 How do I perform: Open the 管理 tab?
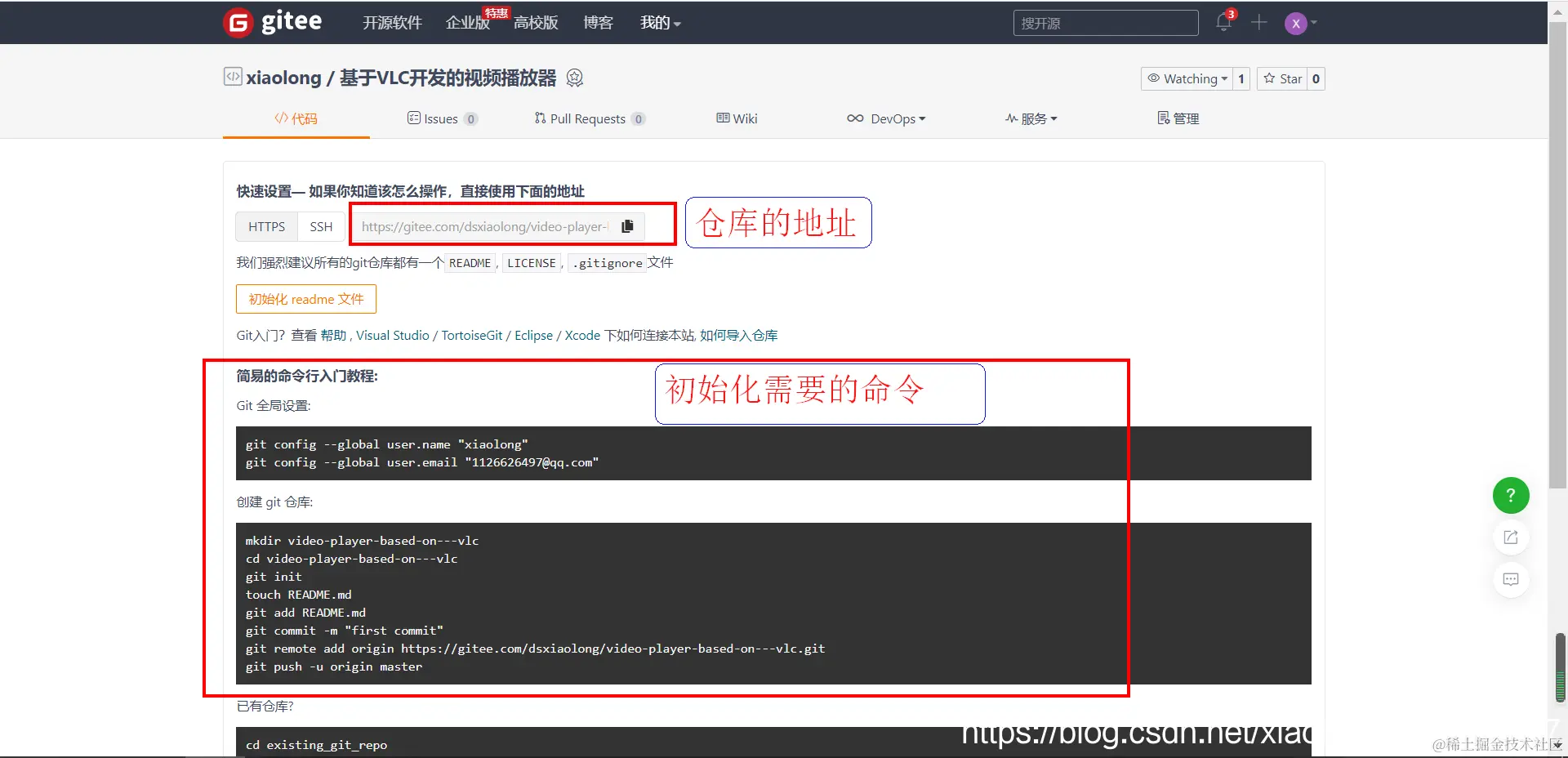pos(1178,118)
